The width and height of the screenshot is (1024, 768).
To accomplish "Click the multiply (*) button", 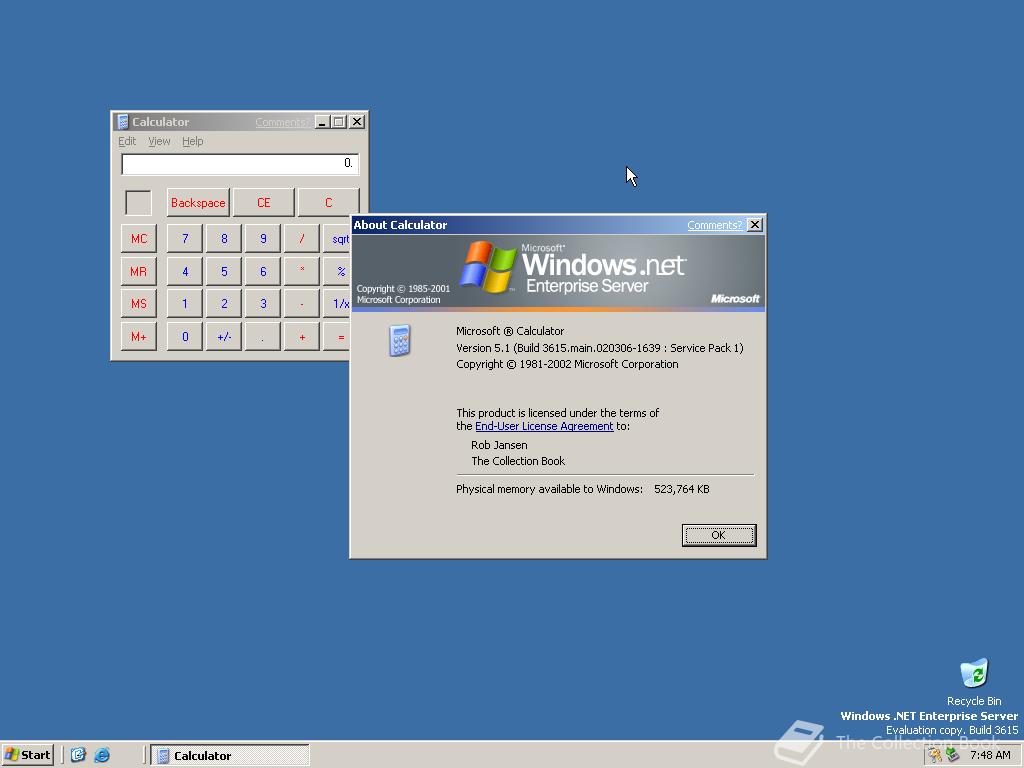I will (x=302, y=271).
